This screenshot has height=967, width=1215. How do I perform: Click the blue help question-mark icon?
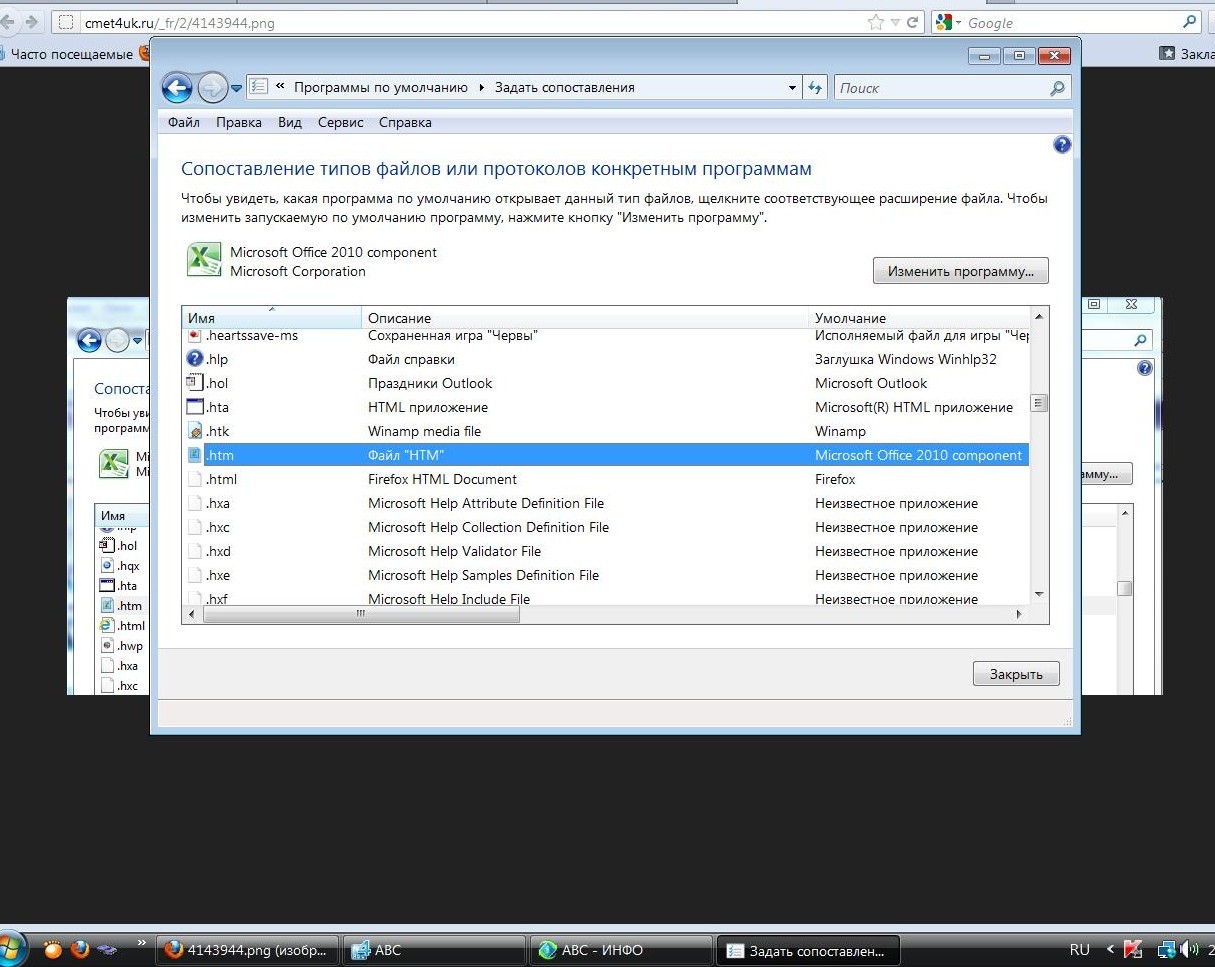pos(1062,145)
